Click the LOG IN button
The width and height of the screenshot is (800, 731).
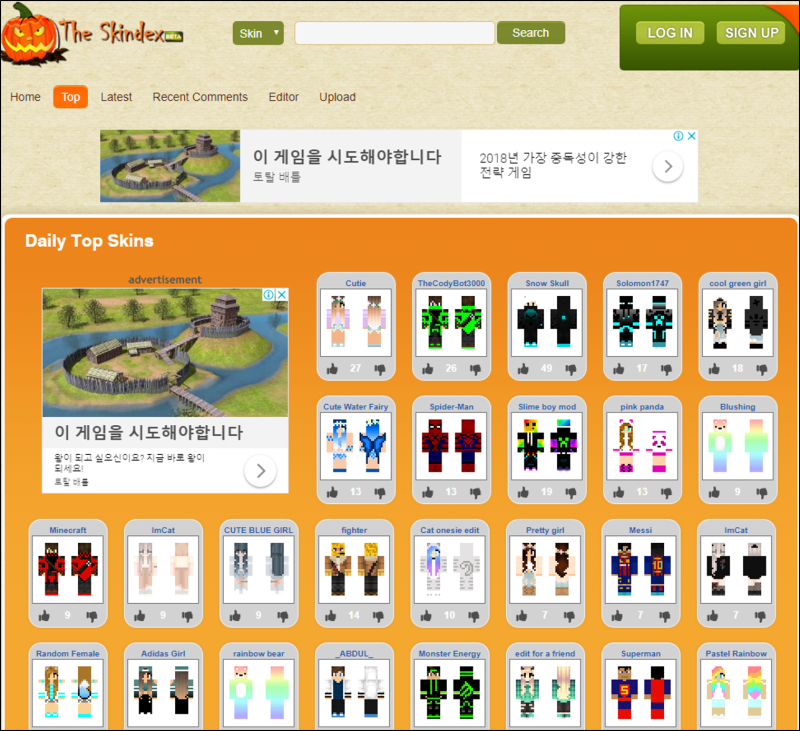click(x=670, y=33)
